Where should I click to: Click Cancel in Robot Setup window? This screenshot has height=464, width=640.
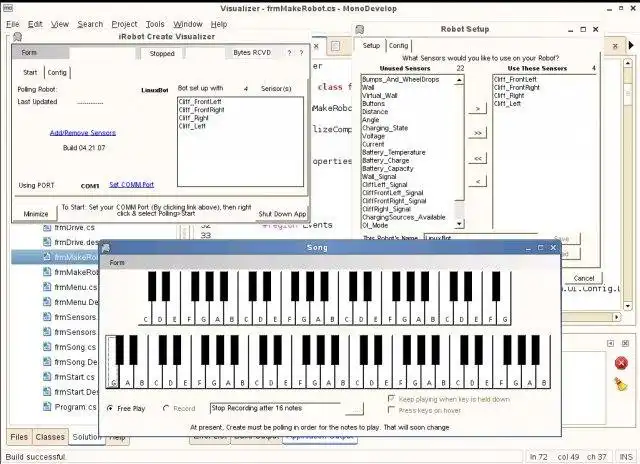[x=584, y=278]
